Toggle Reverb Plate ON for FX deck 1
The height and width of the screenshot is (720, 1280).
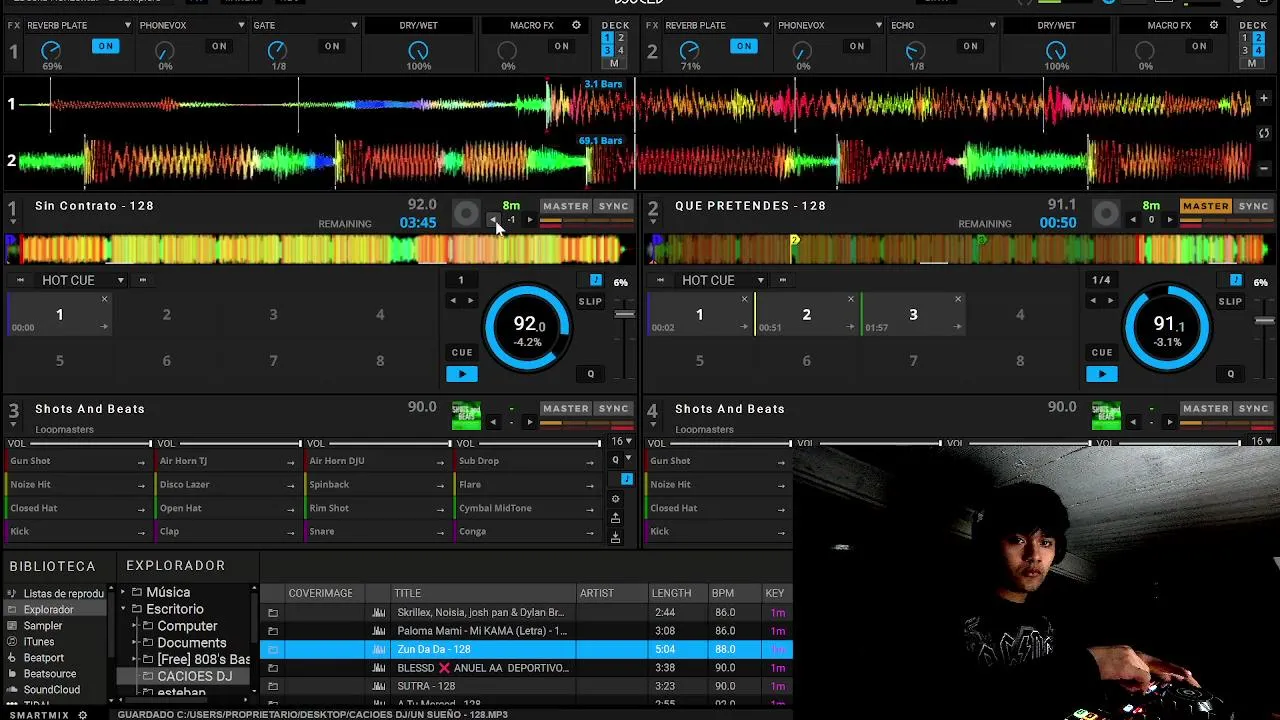[105, 46]
